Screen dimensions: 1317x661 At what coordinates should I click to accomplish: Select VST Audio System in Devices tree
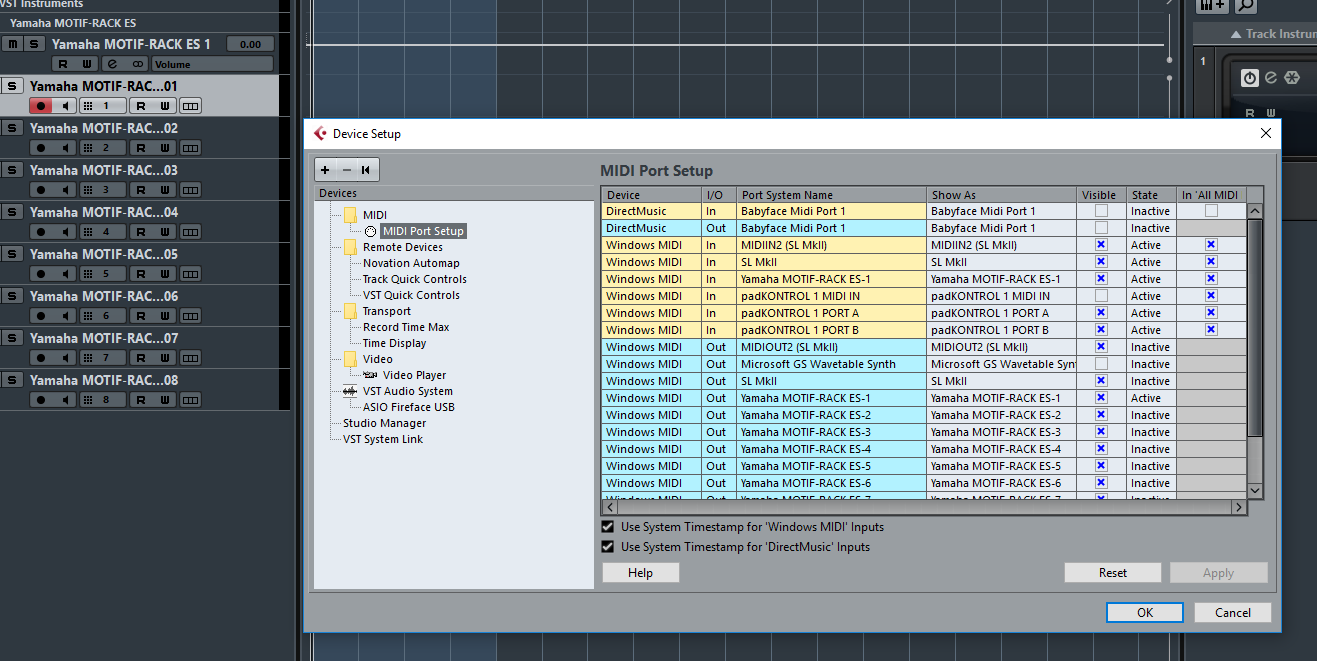(x=407, y=391)
